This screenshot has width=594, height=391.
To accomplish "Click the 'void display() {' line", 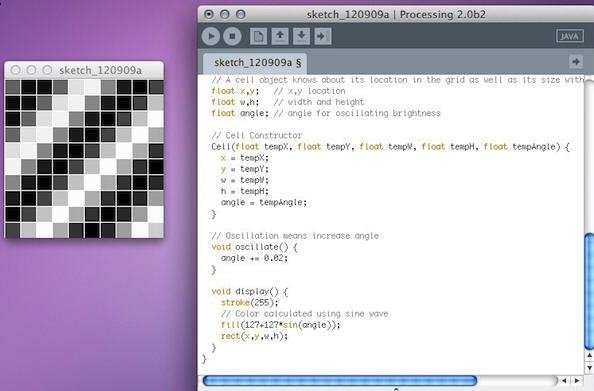I will (x=250, y=292).
